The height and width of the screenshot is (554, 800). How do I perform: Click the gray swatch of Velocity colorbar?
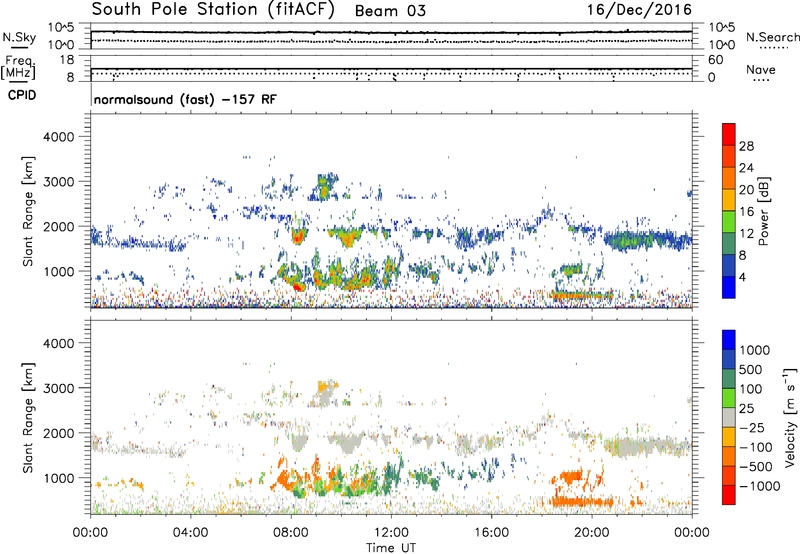click(729, 417)
